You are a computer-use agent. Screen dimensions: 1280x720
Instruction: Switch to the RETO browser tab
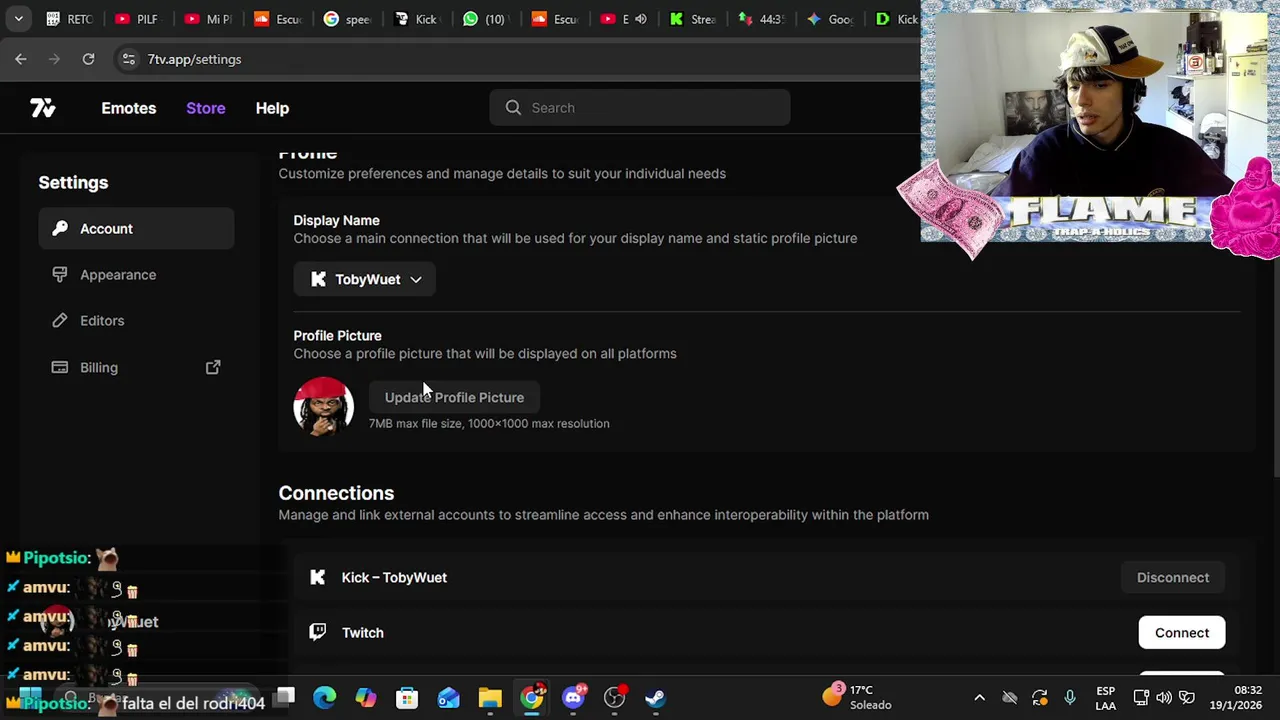[68, 19]
